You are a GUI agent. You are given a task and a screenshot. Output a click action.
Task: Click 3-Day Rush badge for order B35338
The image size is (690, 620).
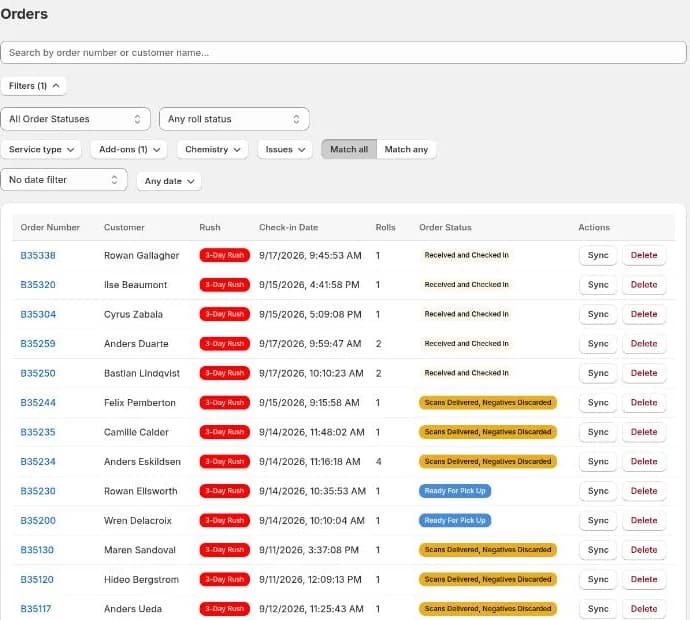tap(224, 255)
